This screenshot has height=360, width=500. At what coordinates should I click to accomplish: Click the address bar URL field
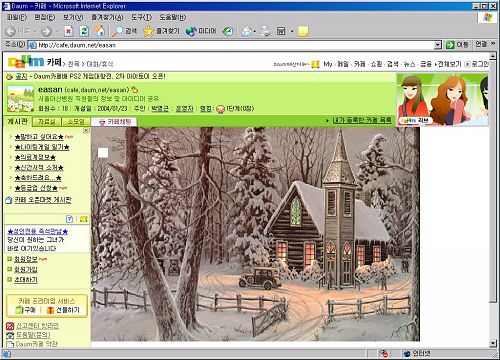click(235, 45)
